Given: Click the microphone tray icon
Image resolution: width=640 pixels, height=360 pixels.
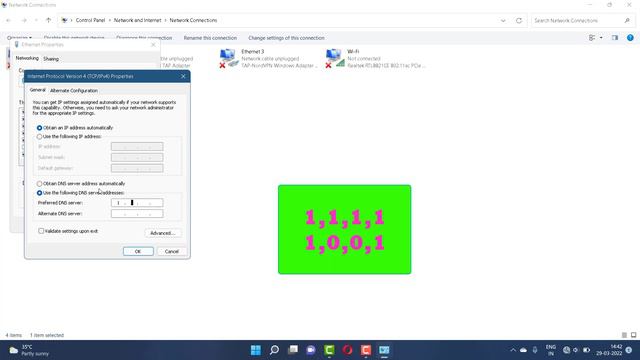Looking at the screenshot, I should (x=535, y=350).
